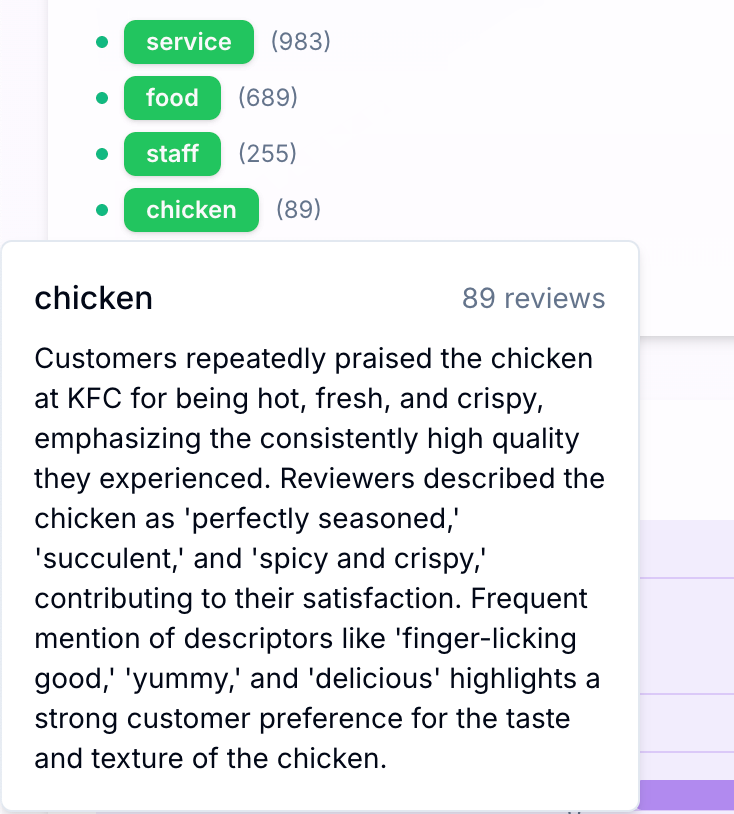
Task: Click the green service tag
Action: [188, 42]
